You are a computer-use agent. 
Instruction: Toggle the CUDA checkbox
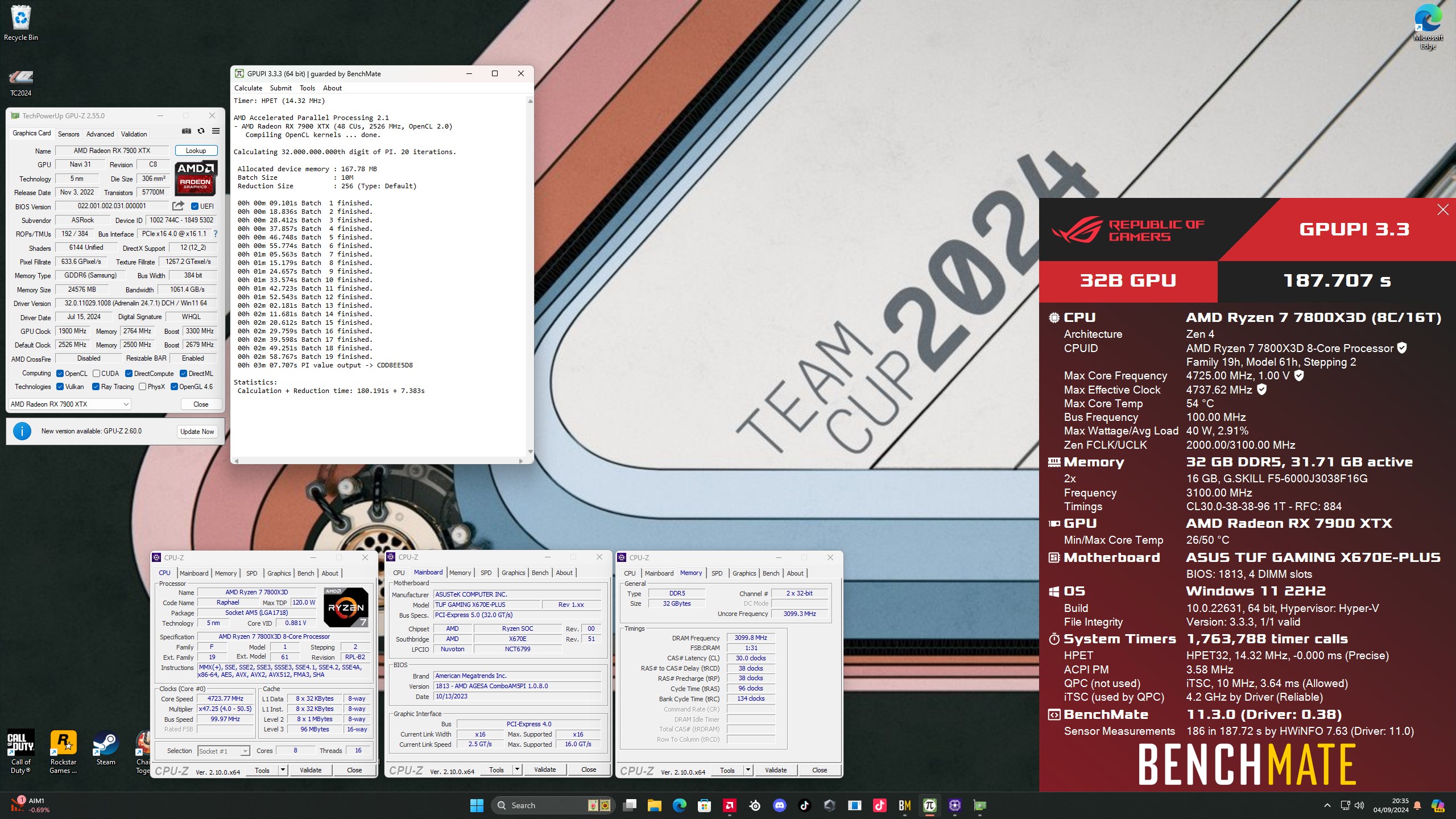click(96, 374)
